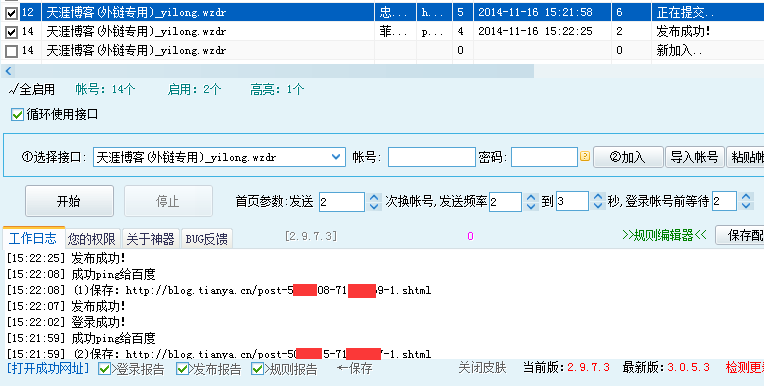
Task: Click the [打开成功网址] link
Action: pyautogui.click(x=48, y=368)
